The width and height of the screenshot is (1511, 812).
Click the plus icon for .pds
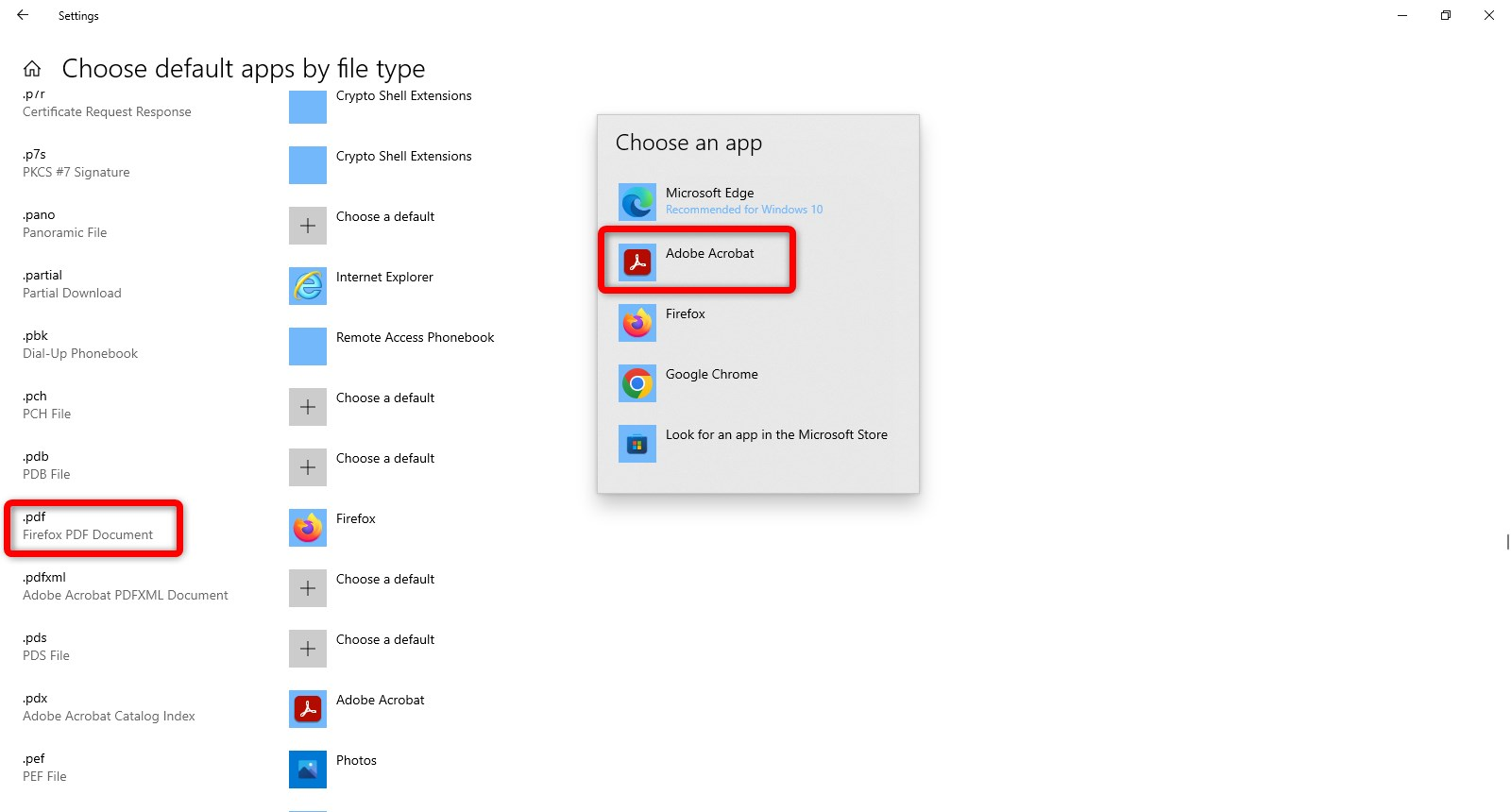308,649
